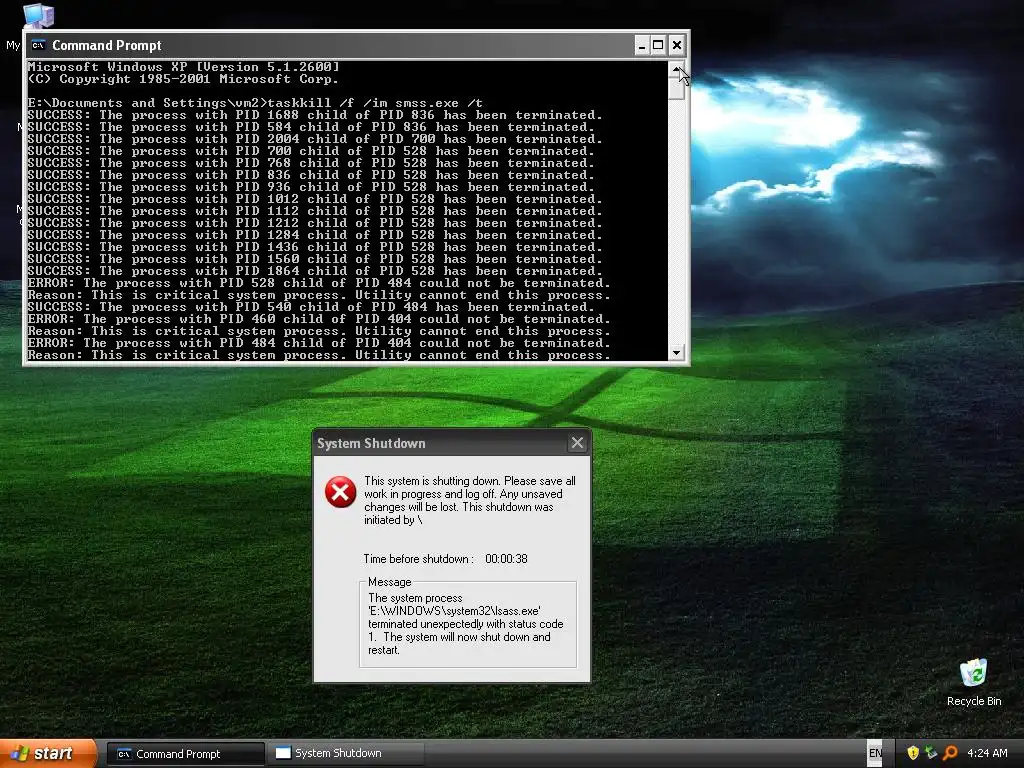Click Command Prompt scrollbar up arrow
Viewport: 1024px width, 768px height.
(x=677, y=69)
